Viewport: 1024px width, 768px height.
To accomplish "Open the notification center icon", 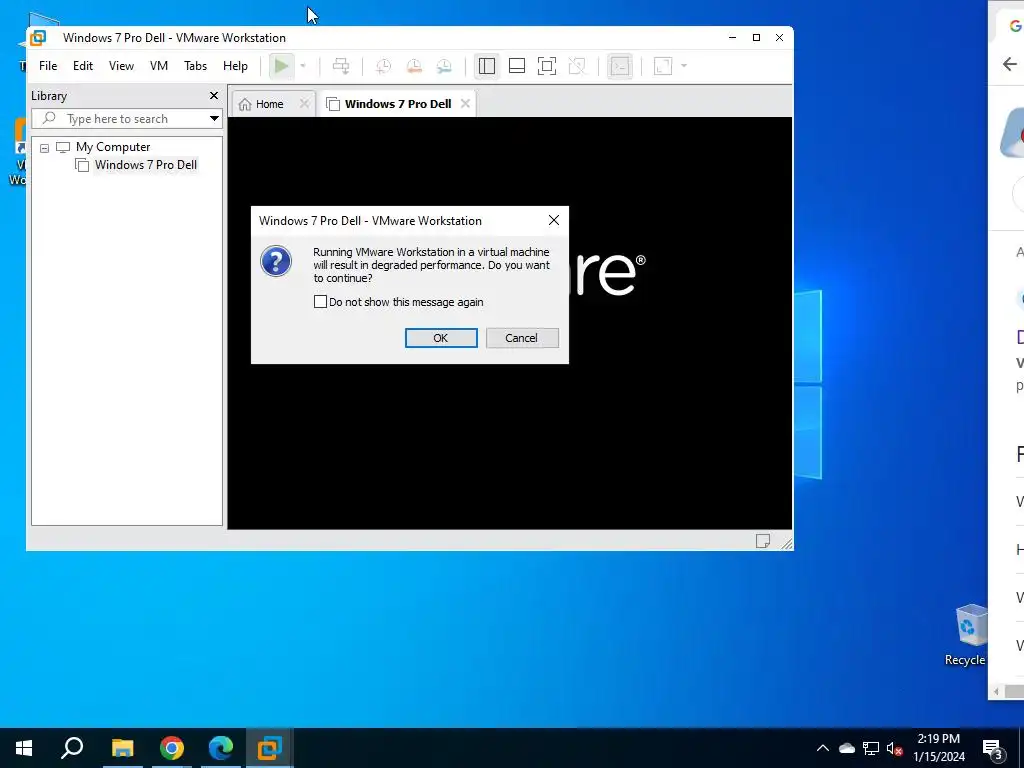I will [993, 748].
